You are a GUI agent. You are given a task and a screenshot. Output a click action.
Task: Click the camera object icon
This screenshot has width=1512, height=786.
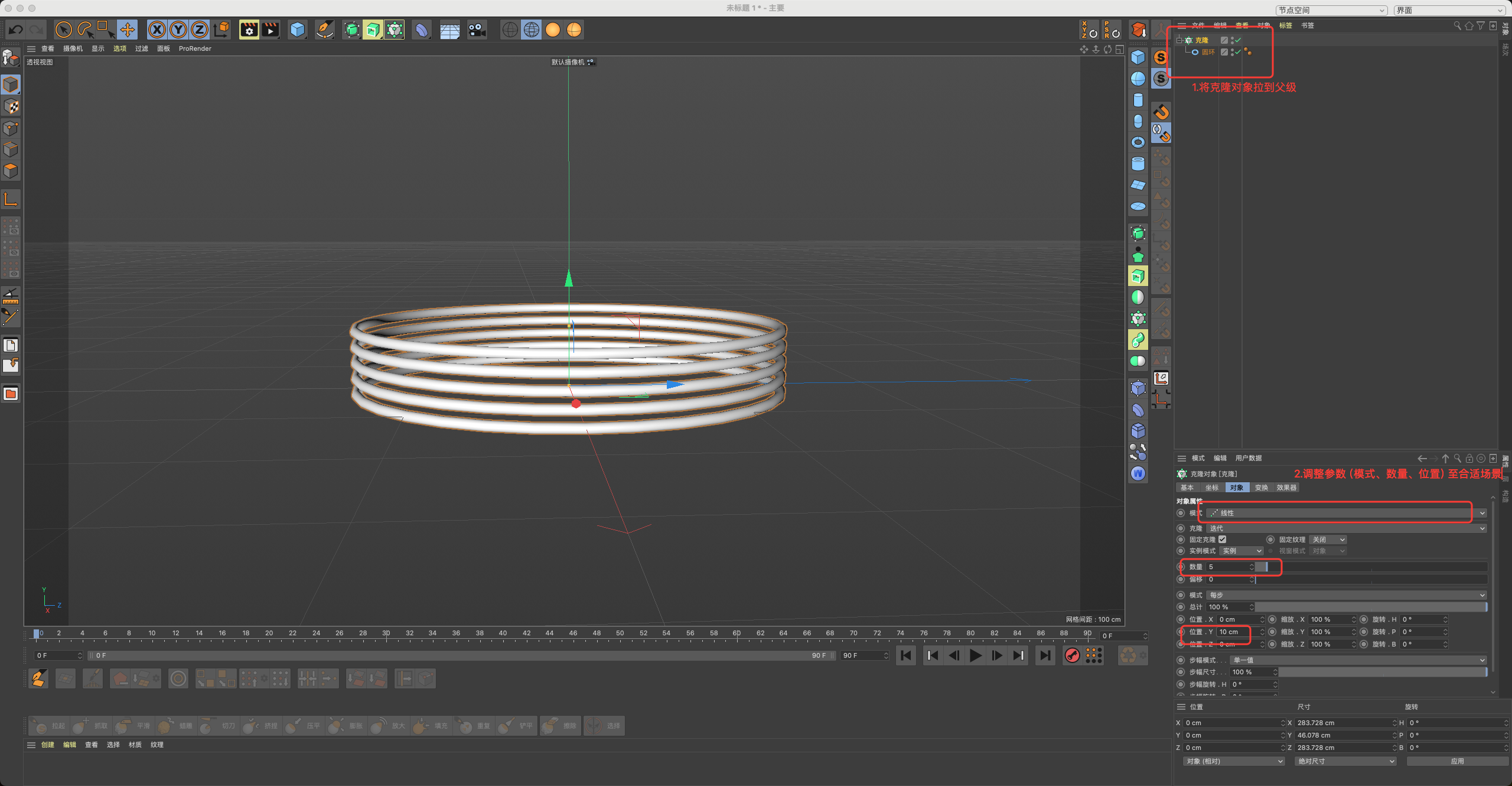pyautogui.click(x=476, y=30)
